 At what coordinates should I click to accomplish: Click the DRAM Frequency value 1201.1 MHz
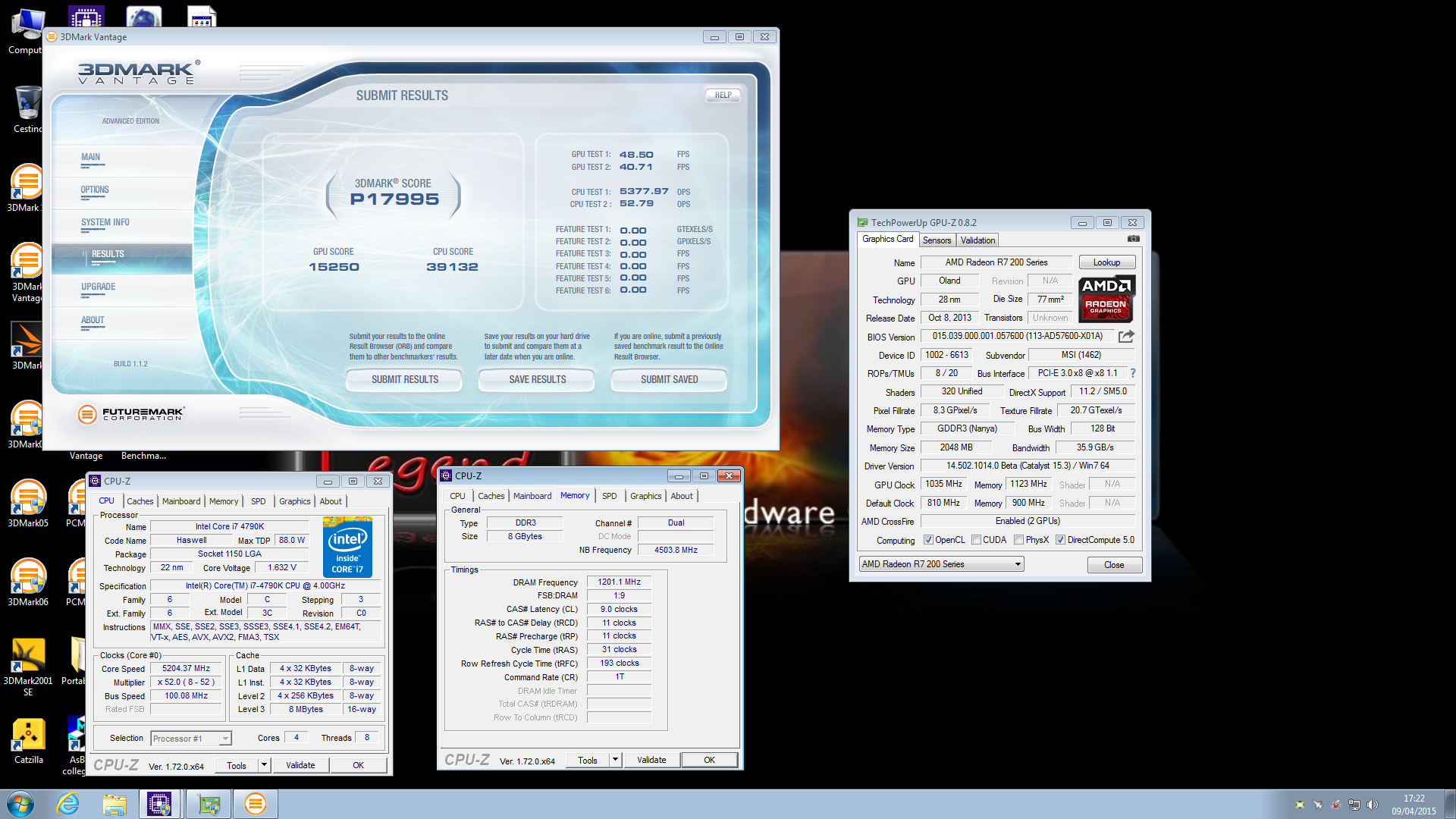point(619,582)
